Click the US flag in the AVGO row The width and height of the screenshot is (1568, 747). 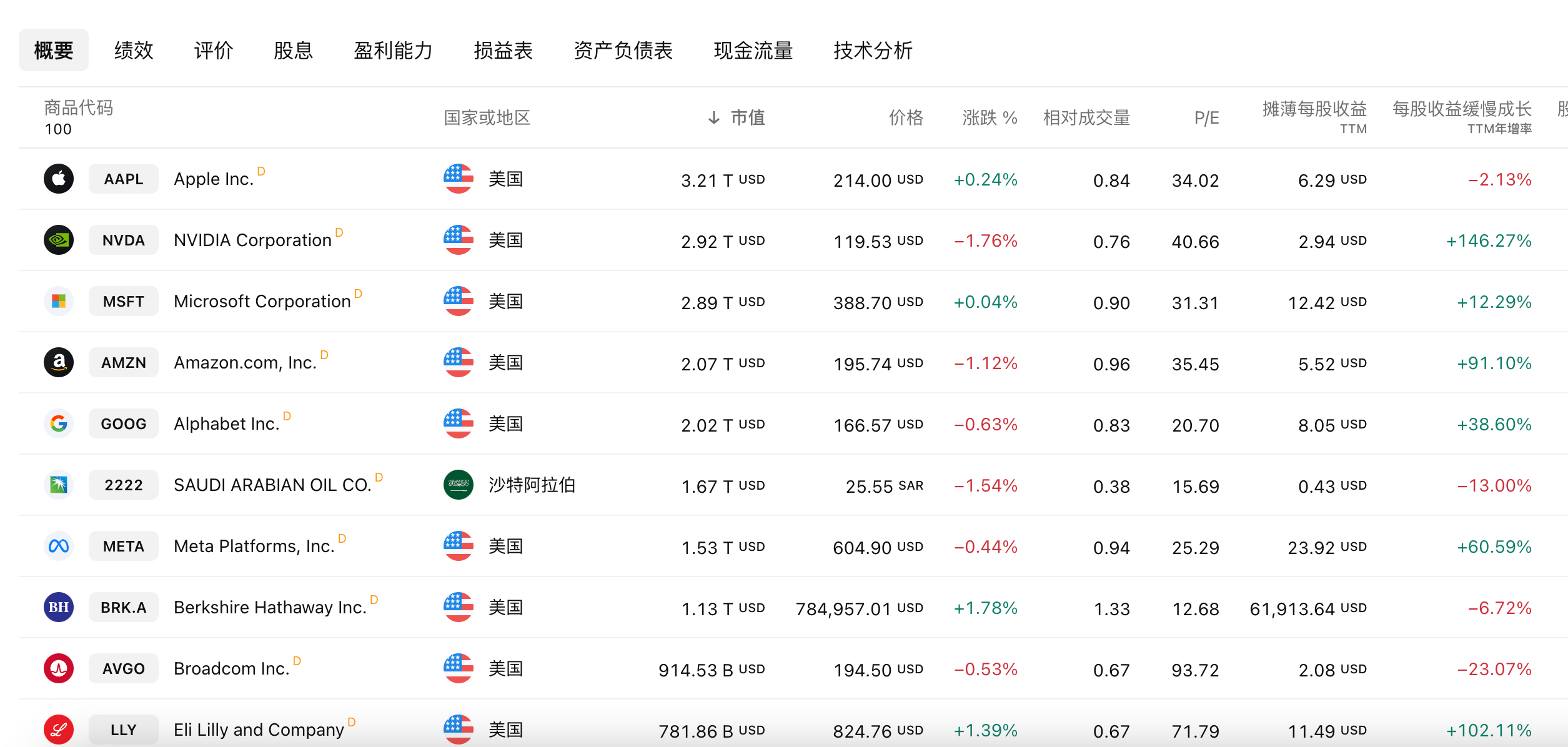(x=459, y=669)
